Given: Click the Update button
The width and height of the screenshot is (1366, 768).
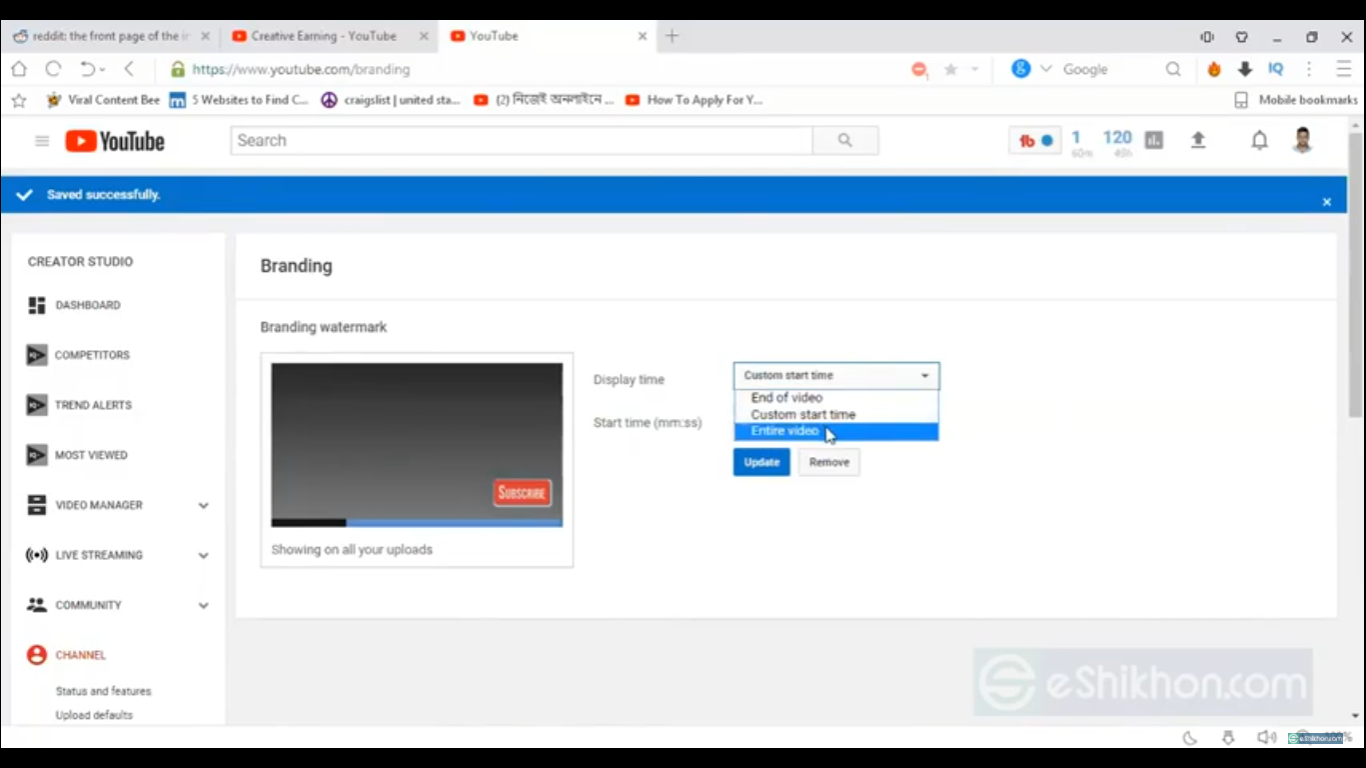Looking at the screenshot, I should point(761,461).
